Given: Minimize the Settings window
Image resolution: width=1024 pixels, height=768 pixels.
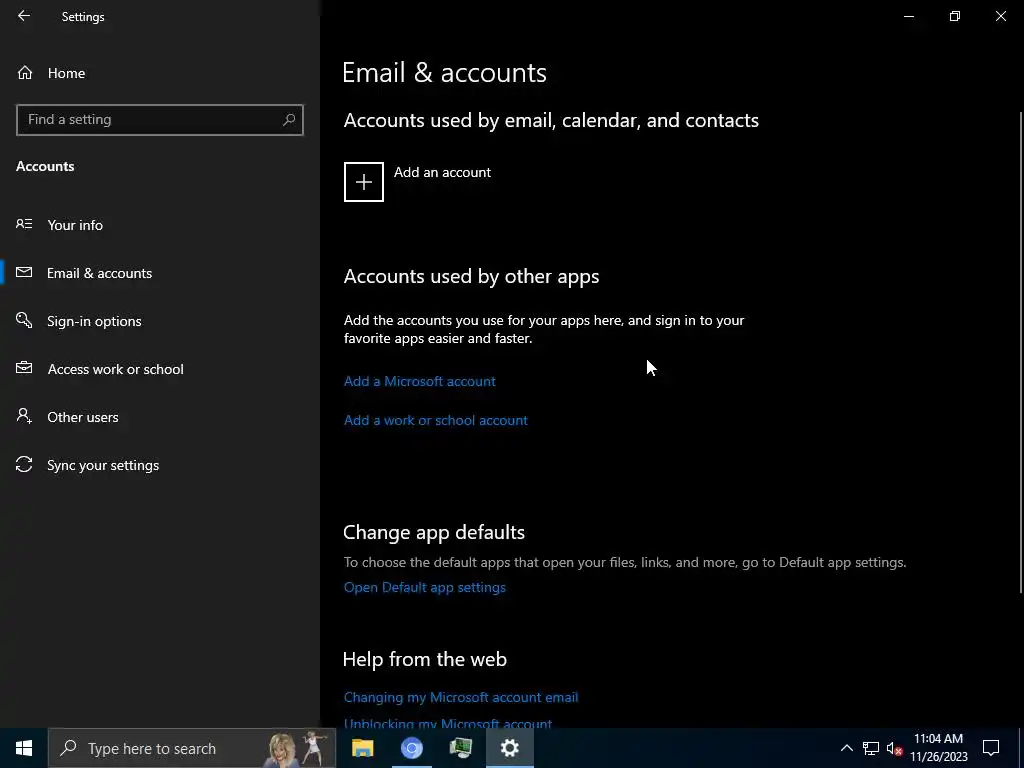Looking at the screenshot, I should 909,16.
